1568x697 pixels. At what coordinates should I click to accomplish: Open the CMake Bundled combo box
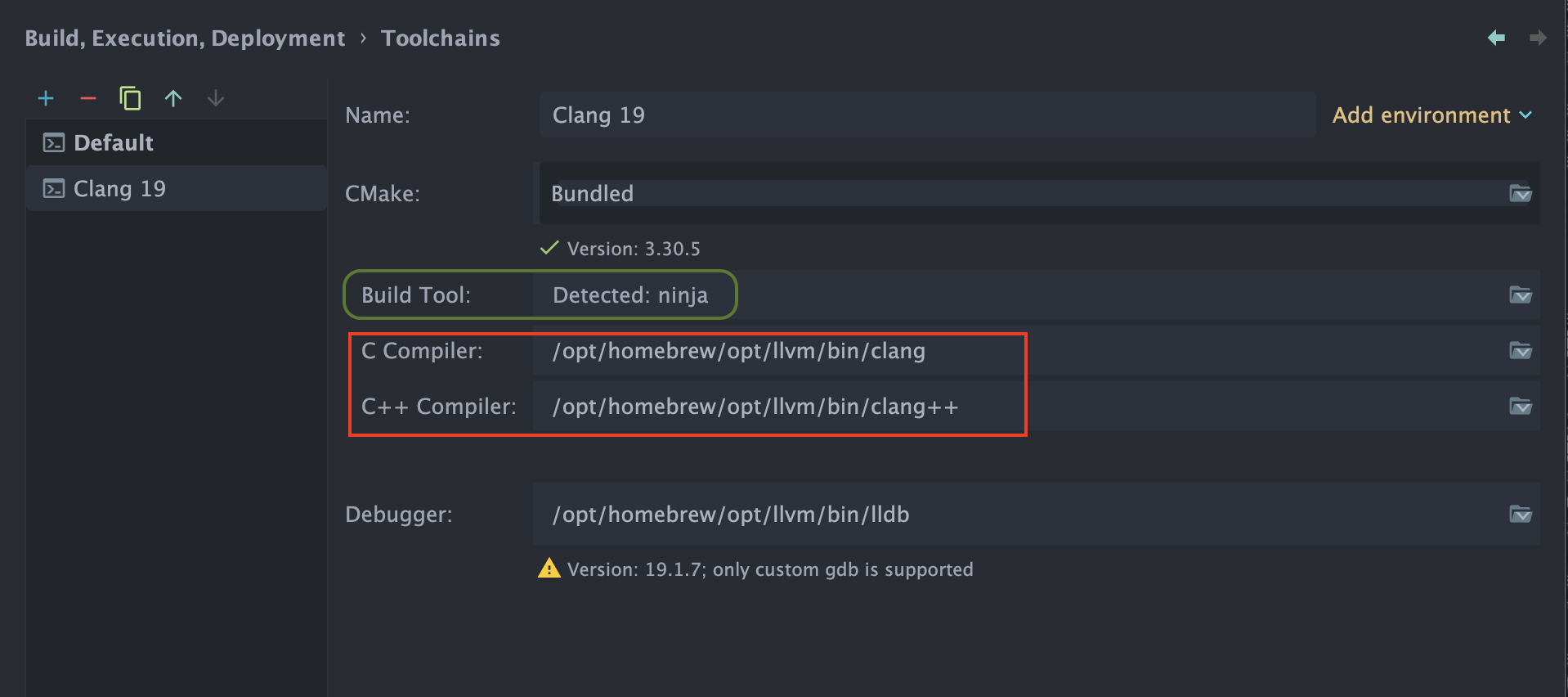[x=1022, y=194]
